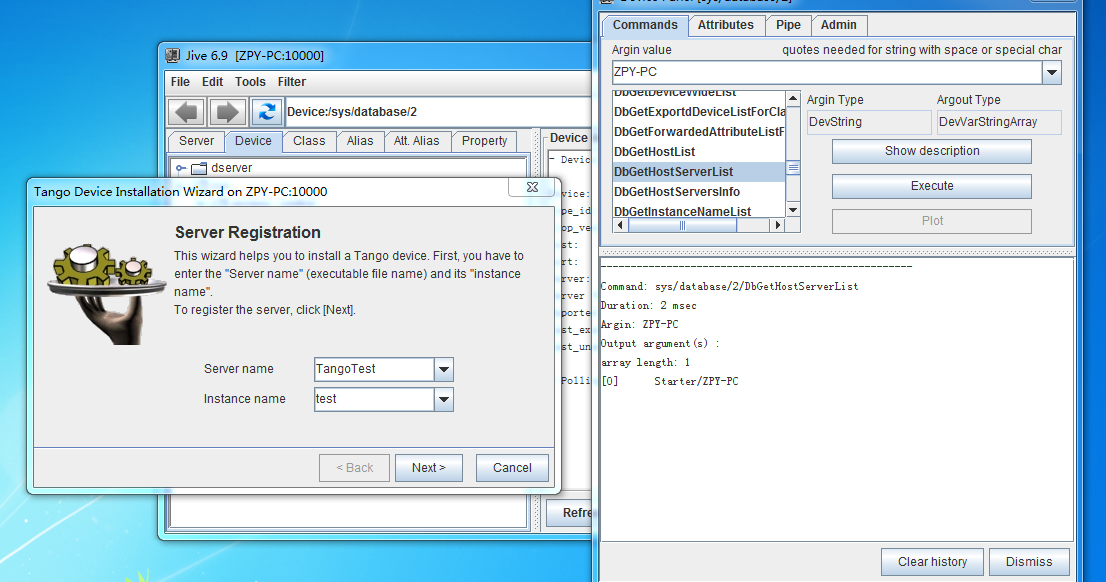Select DbGetHostServerList command

[698, 171]
